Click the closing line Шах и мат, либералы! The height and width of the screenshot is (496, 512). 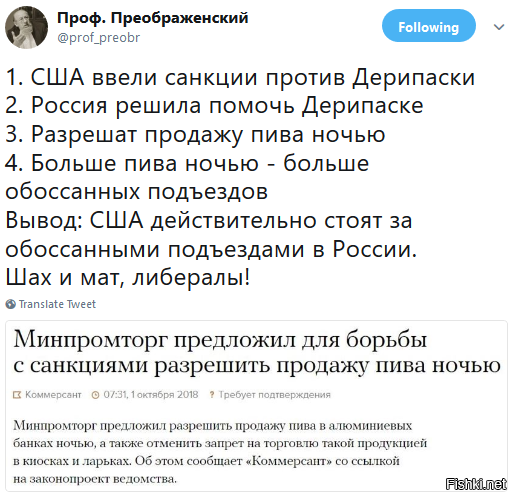tap(128, 277)
